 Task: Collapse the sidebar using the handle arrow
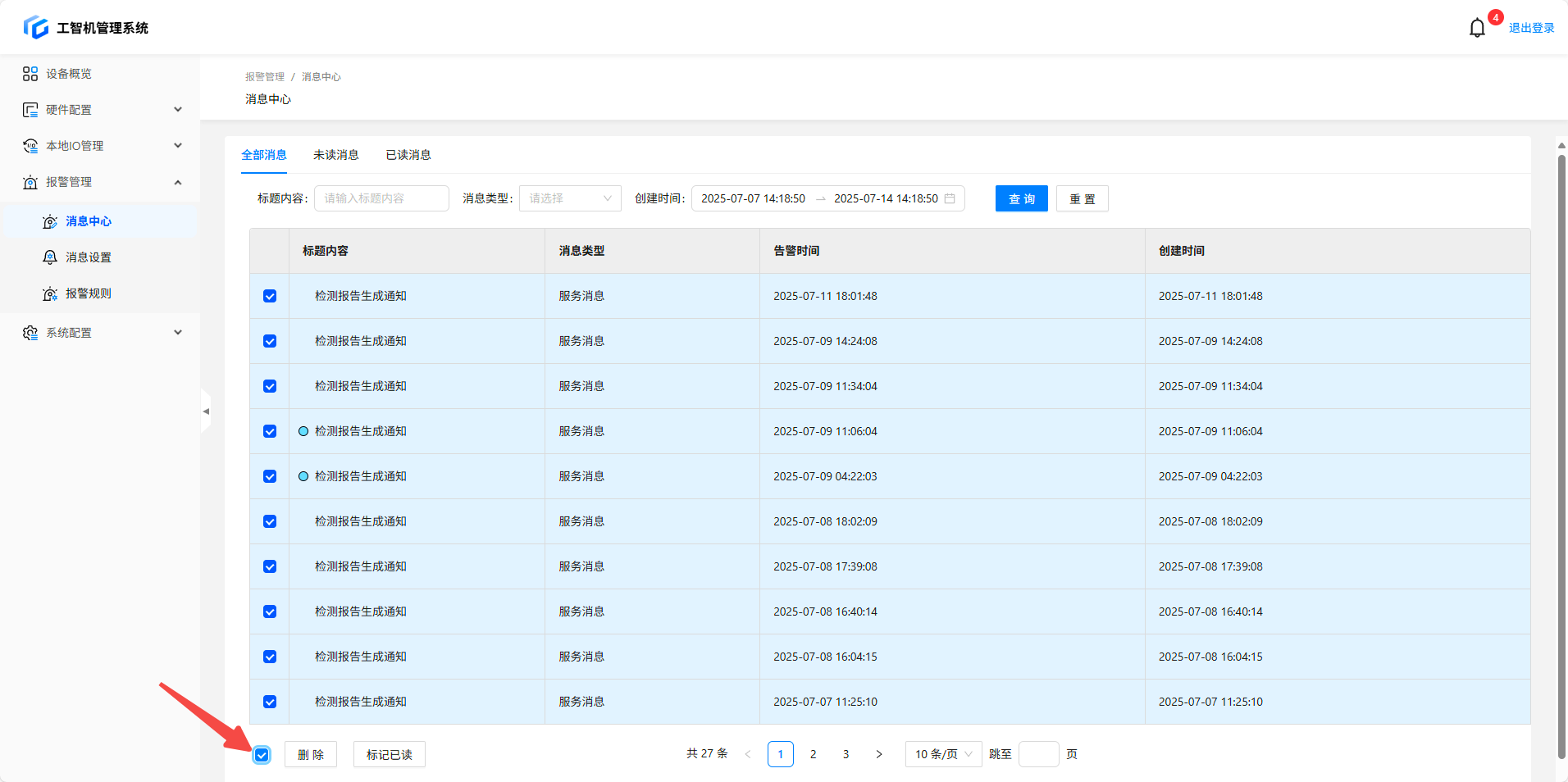tap(206, 411)
